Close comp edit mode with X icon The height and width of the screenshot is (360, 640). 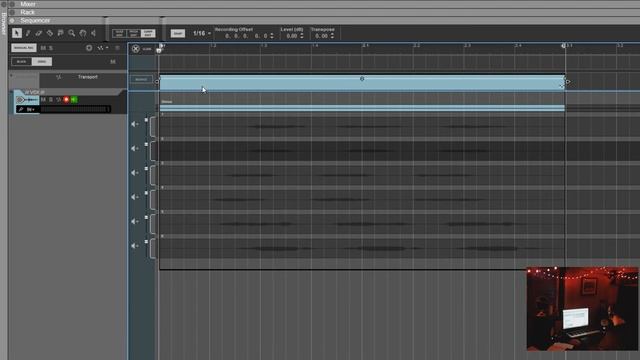coord(136,49)
